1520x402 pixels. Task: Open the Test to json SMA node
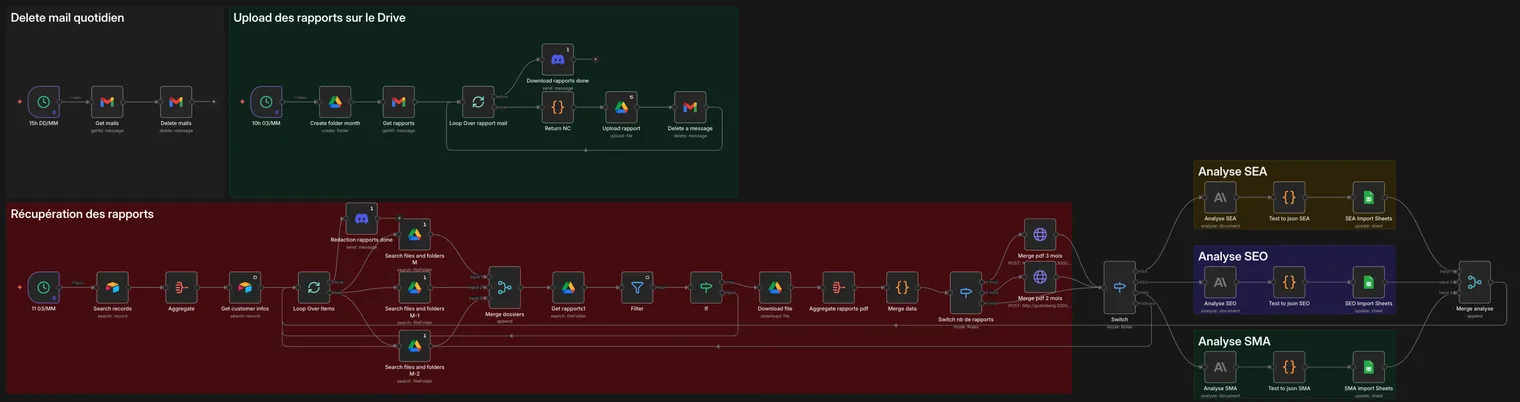1290,367
